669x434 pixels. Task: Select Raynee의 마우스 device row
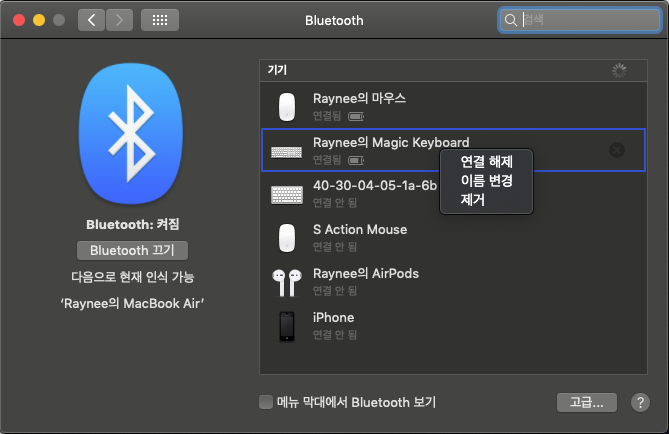point(453,106)
